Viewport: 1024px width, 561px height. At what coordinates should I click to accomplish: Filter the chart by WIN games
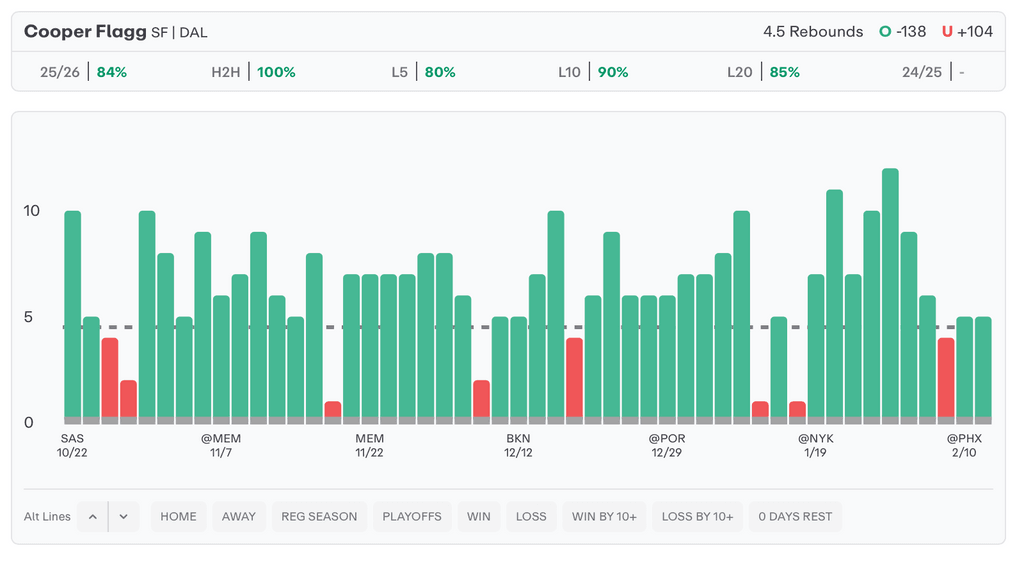point(479,517)
